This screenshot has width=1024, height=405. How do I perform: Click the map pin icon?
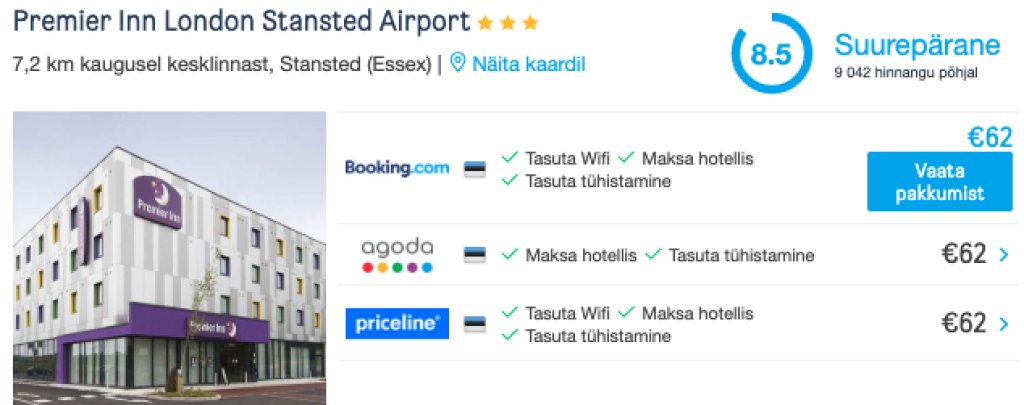(x=458, y=64)
